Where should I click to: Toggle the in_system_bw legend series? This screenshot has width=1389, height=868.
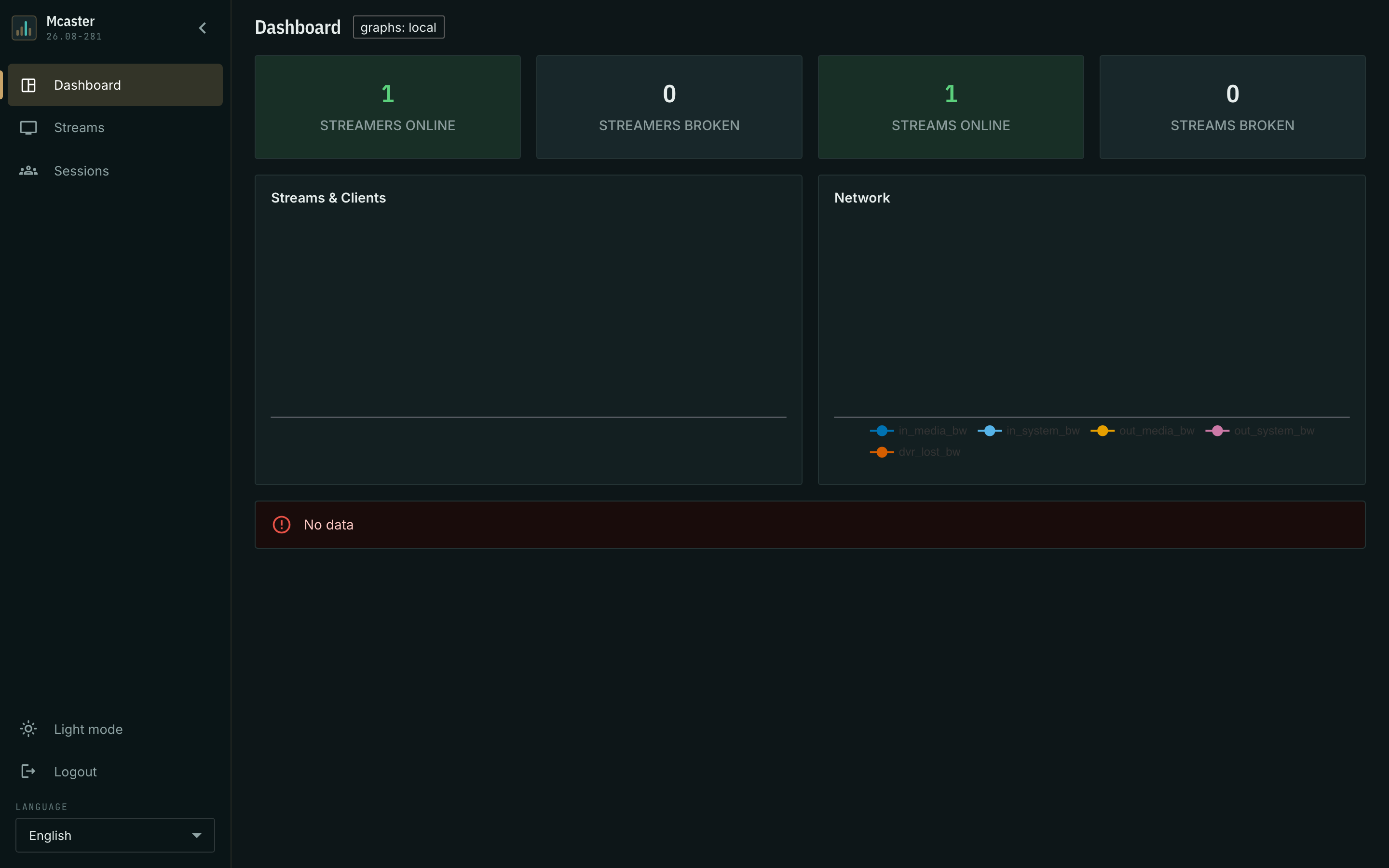click(1029, 431)
